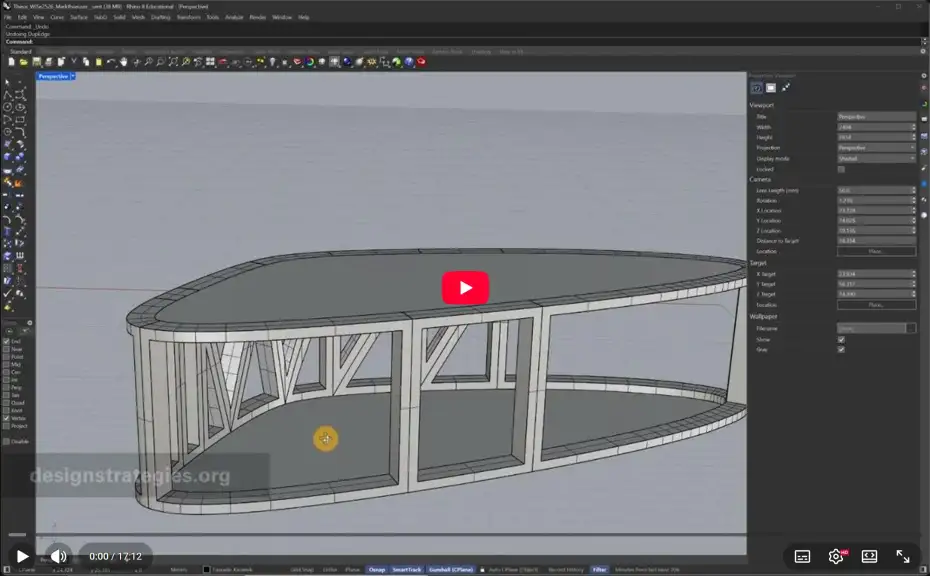The height and width of the screenshot is (576, 930).
Task: Save the file using the Save toolbar icon
Action: point(38,62)
